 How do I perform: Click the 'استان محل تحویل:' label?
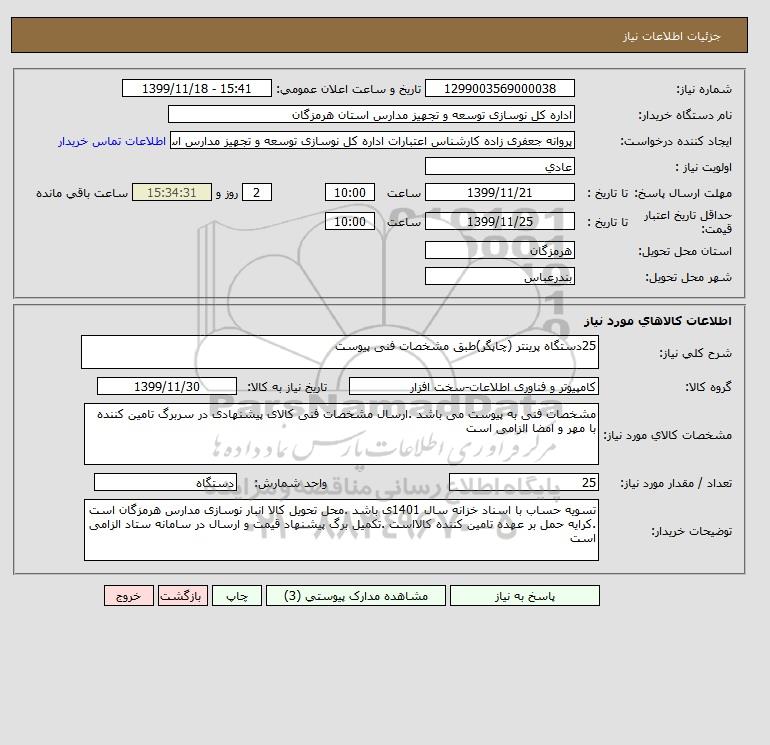tap(685, 251)
